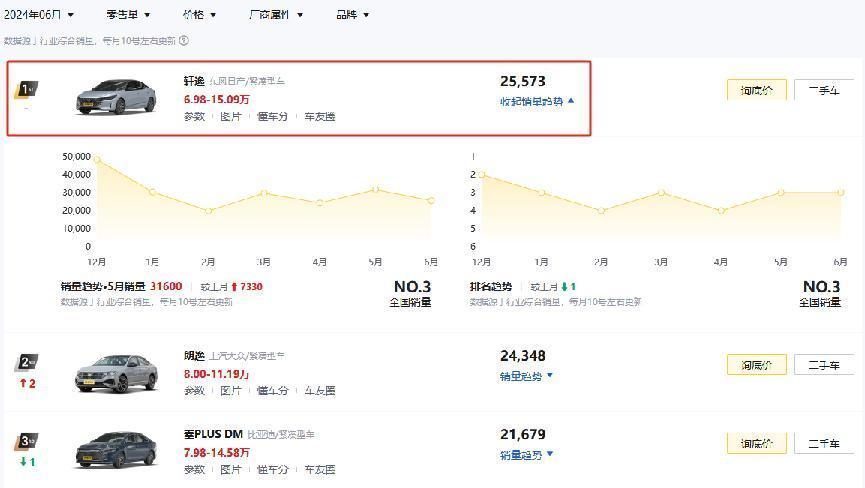Image resolution: width=865 pixels, height=488 pixels.
Task: Open 参数 link under 轩逸
Action: pyautogui.click(x=194, y=117)
